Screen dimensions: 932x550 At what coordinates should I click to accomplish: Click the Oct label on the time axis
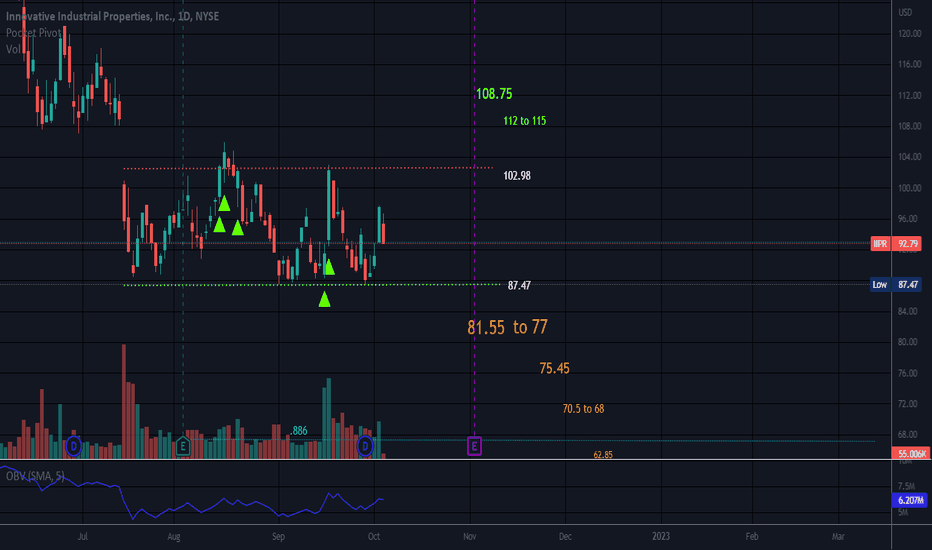coord(374,536)
